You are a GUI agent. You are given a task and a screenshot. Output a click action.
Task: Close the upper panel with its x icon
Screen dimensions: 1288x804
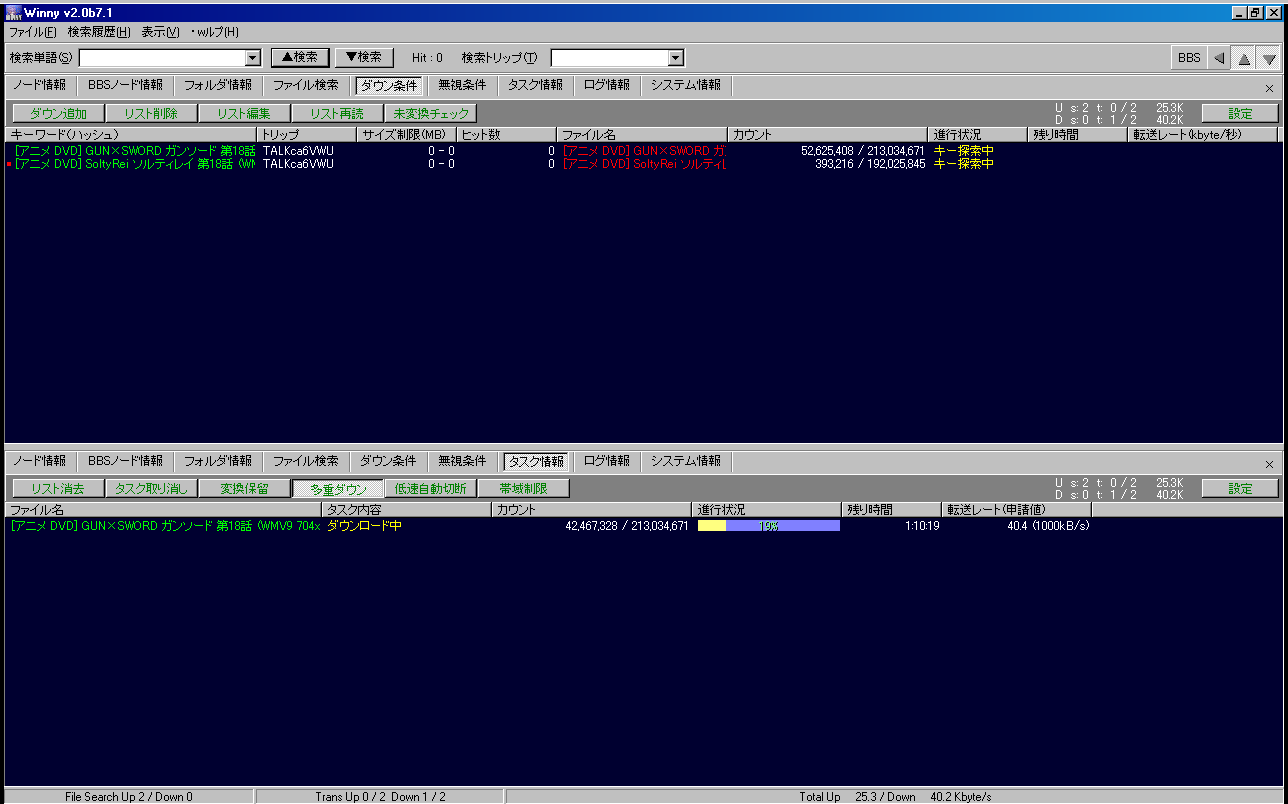pos(1270,88)
